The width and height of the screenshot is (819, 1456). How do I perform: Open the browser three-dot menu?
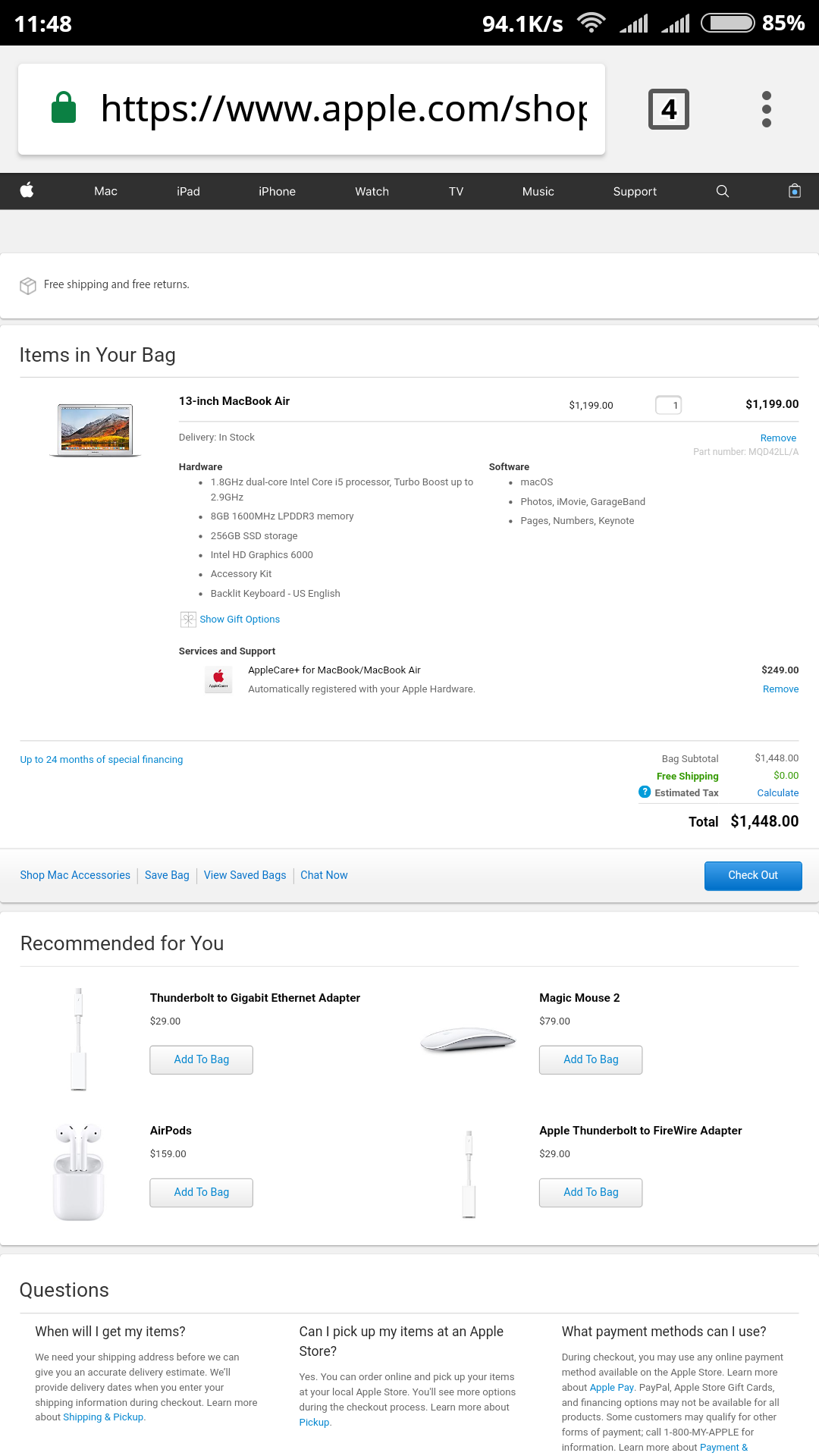pyautogui.click(x=766, y=109)
